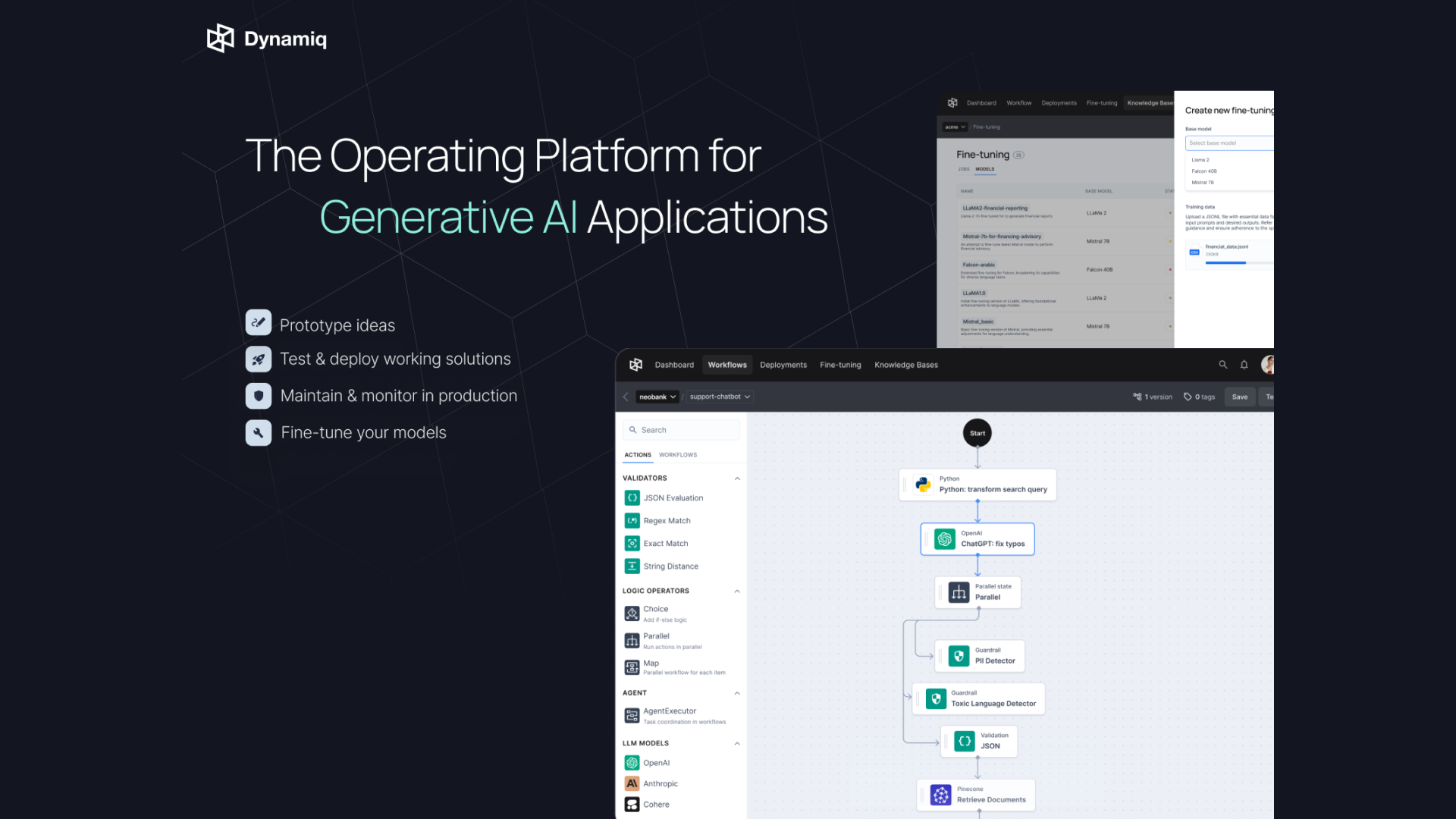Collapse the AGENT section
This screenshot has width=1456, height=819.
[x=737, y=693]
